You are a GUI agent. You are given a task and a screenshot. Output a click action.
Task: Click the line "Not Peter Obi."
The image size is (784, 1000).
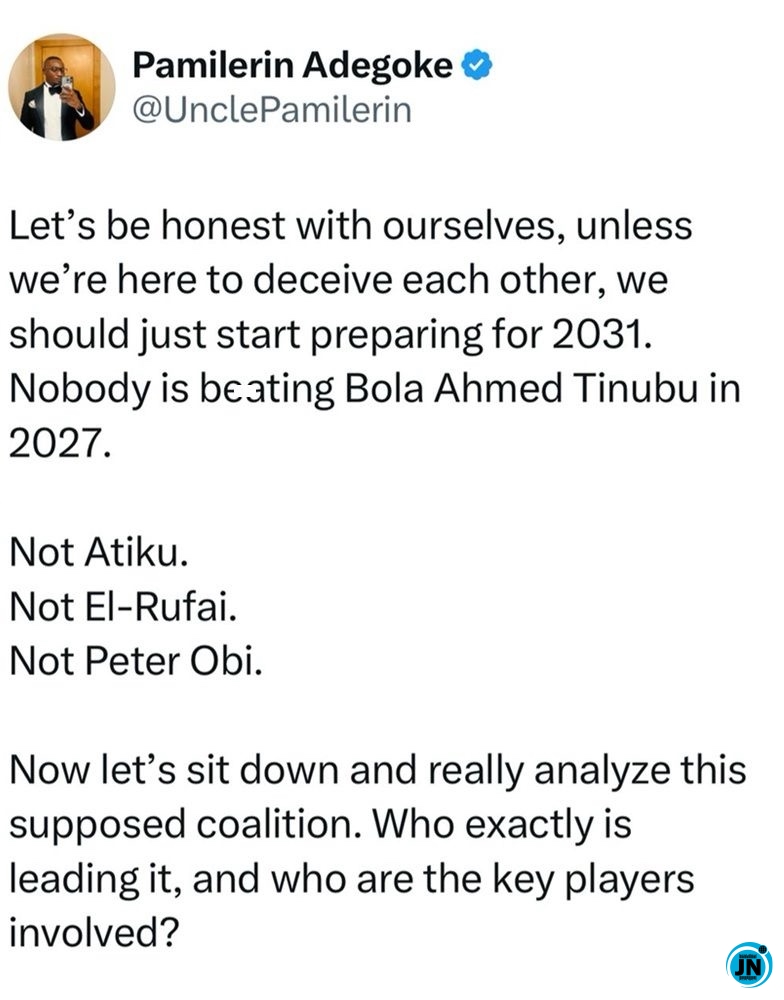tap(136, 661)
